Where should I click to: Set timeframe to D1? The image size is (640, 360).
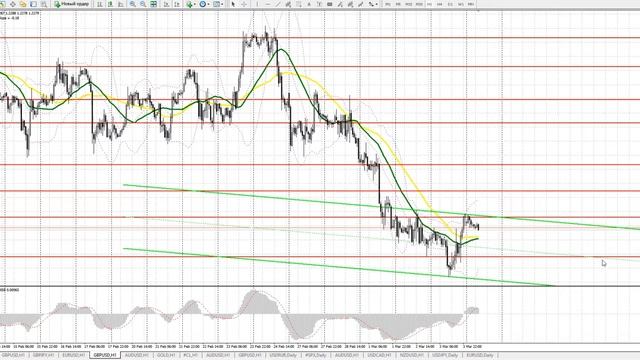pos(450,4)
